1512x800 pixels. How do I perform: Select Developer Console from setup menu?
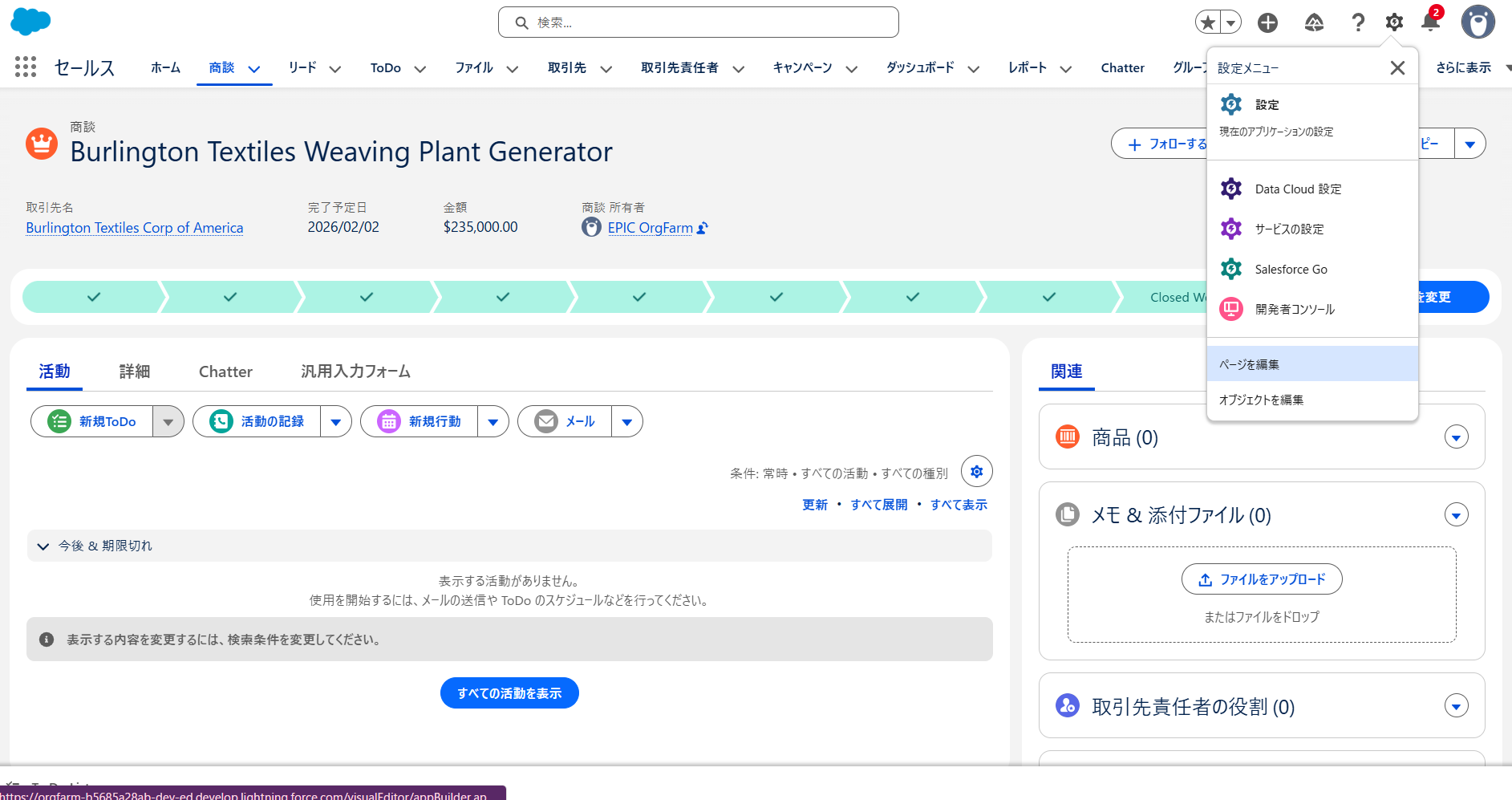click(x=1294, y=309)
